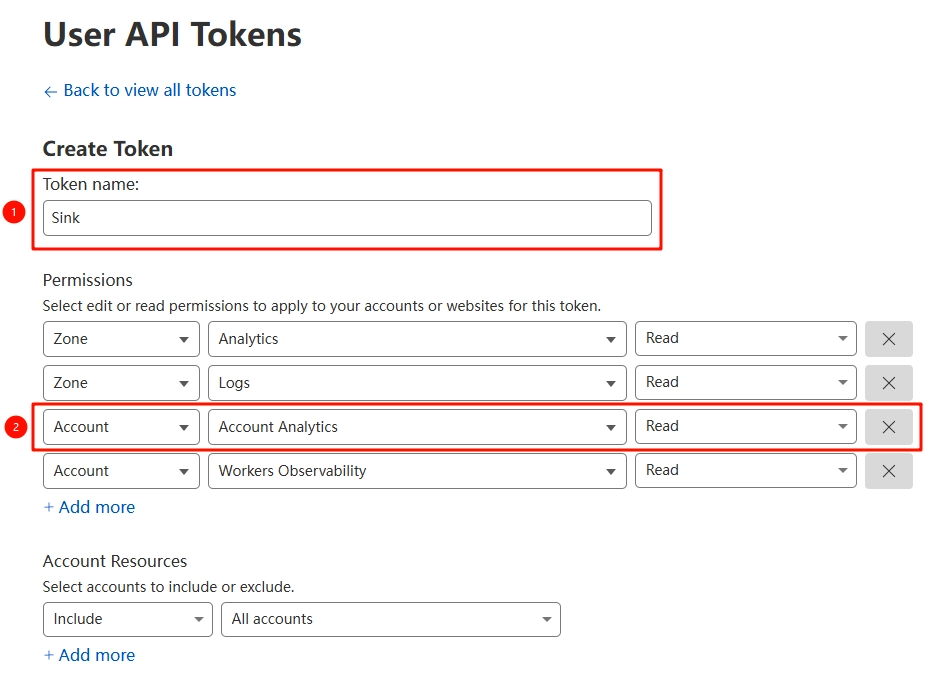Remove the Workers Observability permission row
The image size is (952, 676).
point(888,470)
